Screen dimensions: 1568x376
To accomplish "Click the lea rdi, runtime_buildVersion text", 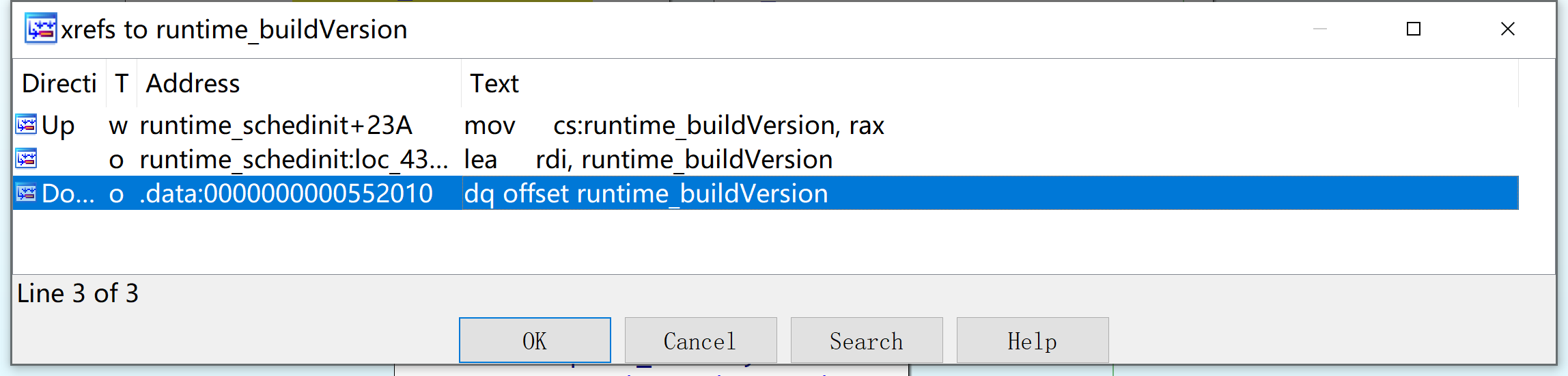I will (x=648, y=159).
